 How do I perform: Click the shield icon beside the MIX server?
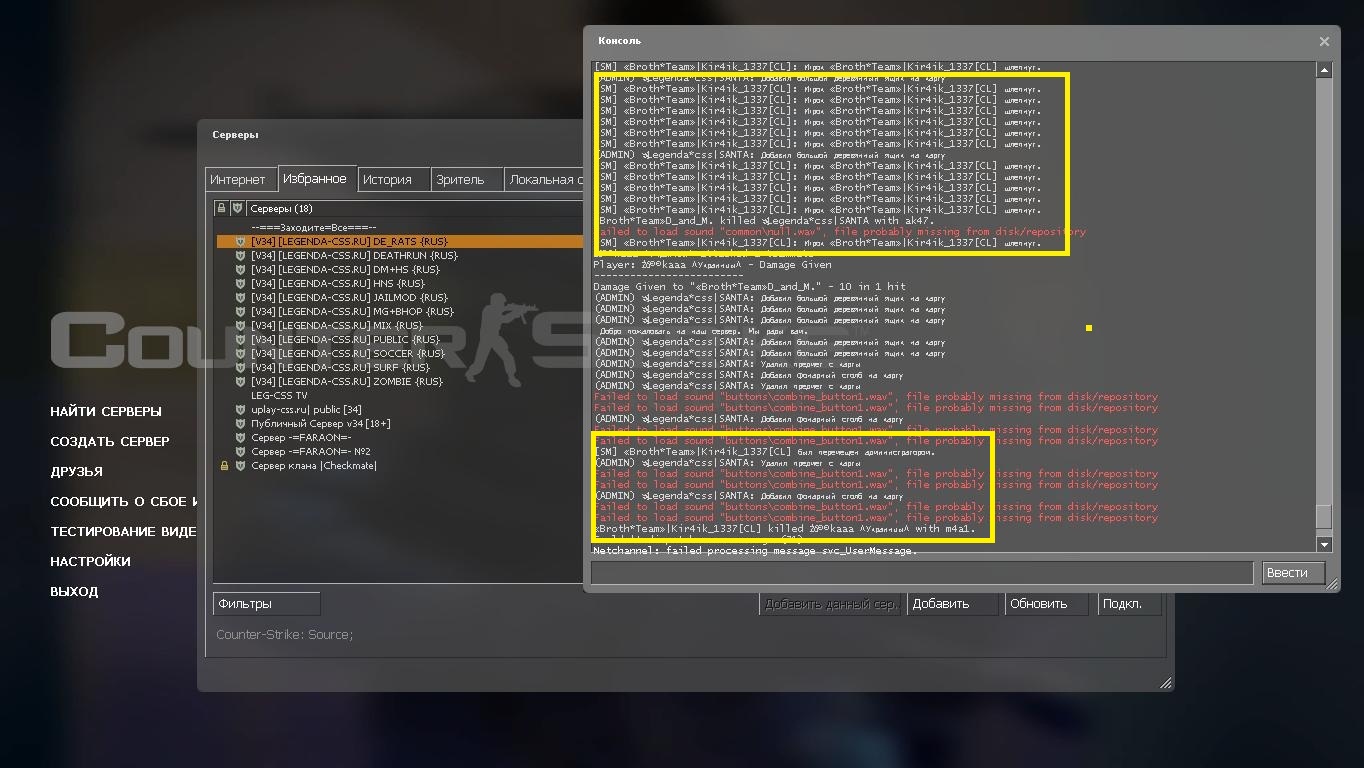pyautogui.click(x=240, y=325)
